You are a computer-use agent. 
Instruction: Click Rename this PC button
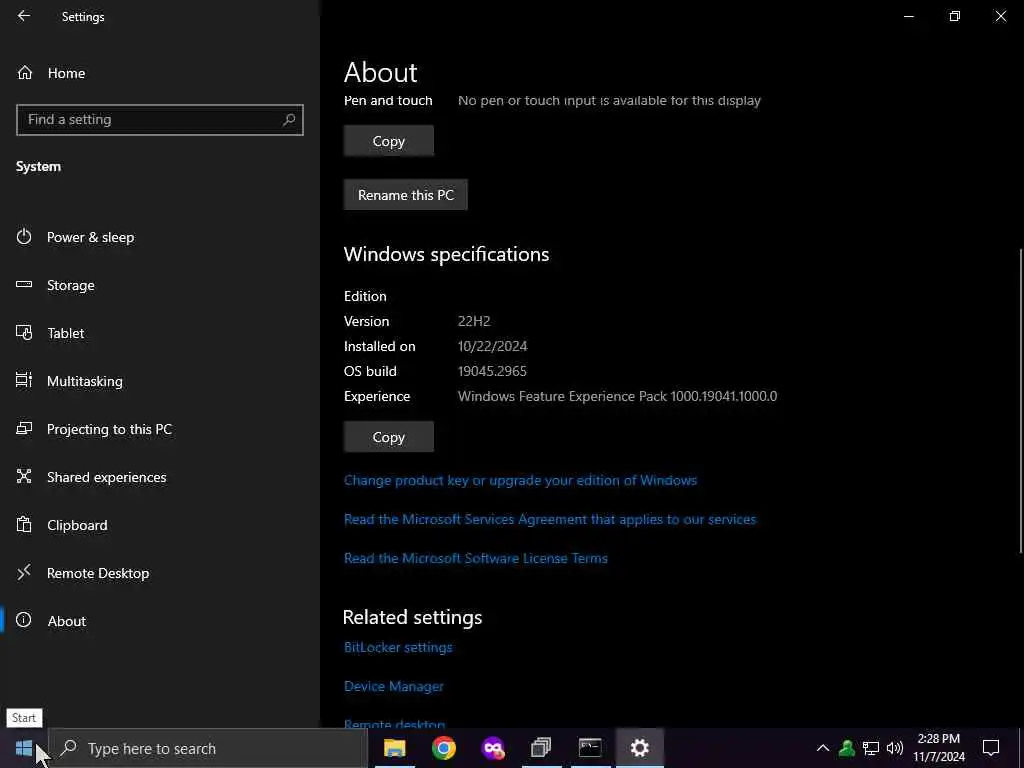(x=406, y=195)
